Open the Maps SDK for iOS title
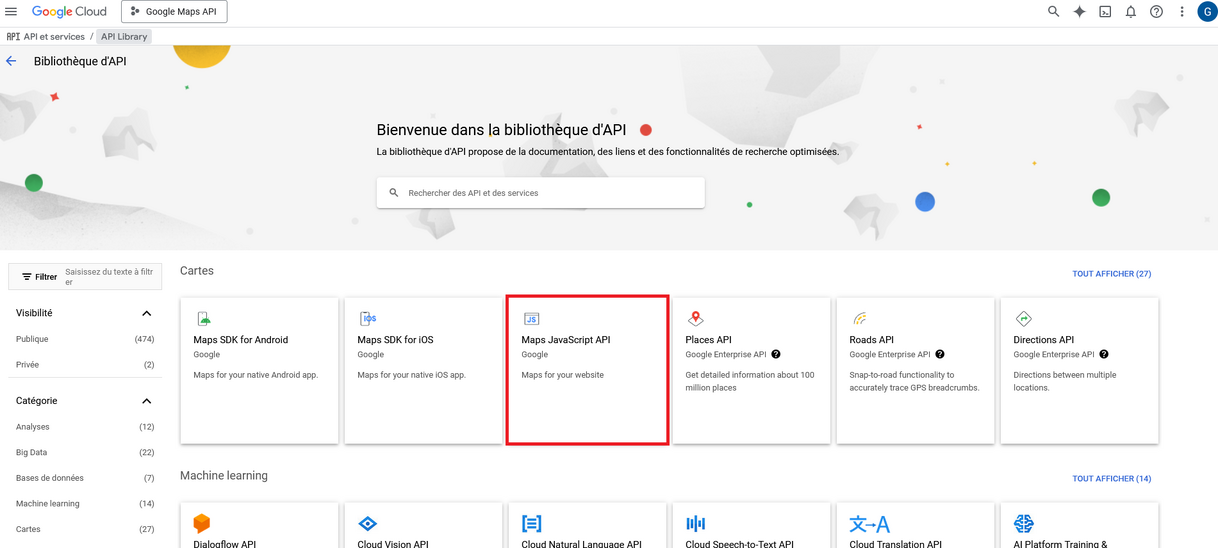This screenshot has height=548, width=1218. [x=395, y=340]
